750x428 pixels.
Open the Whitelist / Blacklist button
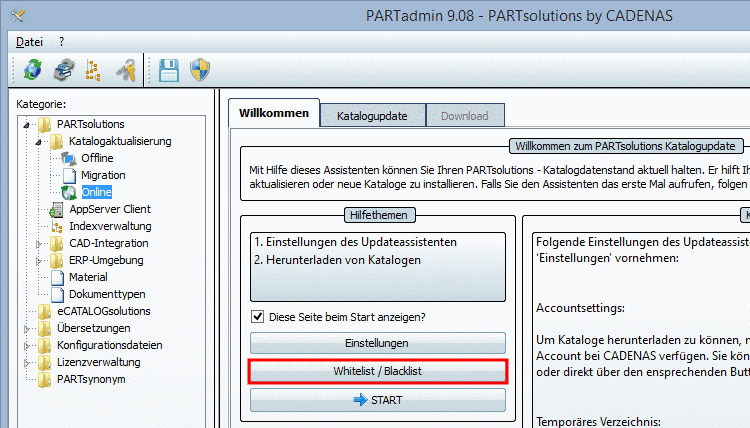coord(377,371)
